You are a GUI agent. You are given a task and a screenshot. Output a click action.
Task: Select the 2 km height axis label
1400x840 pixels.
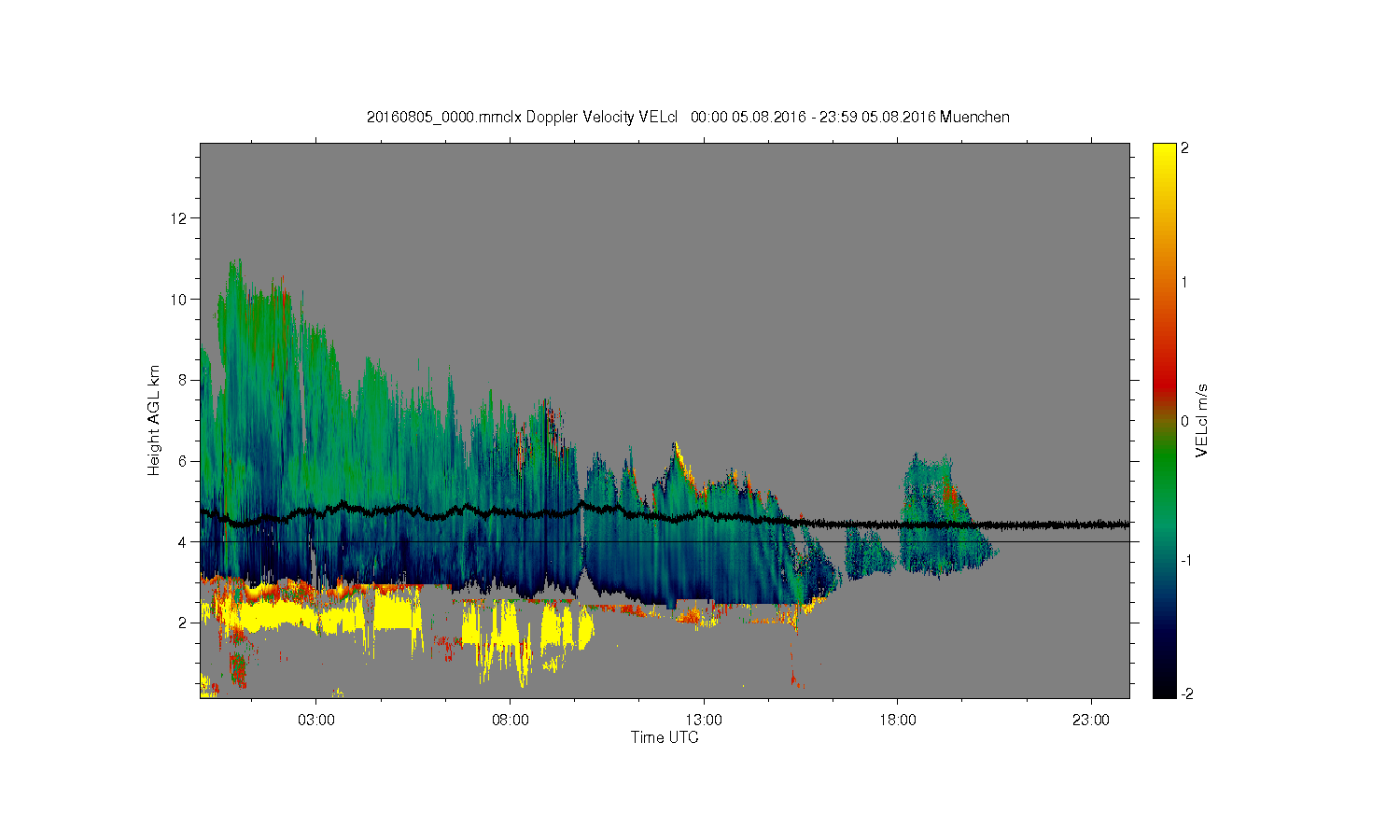coord(182,623)
